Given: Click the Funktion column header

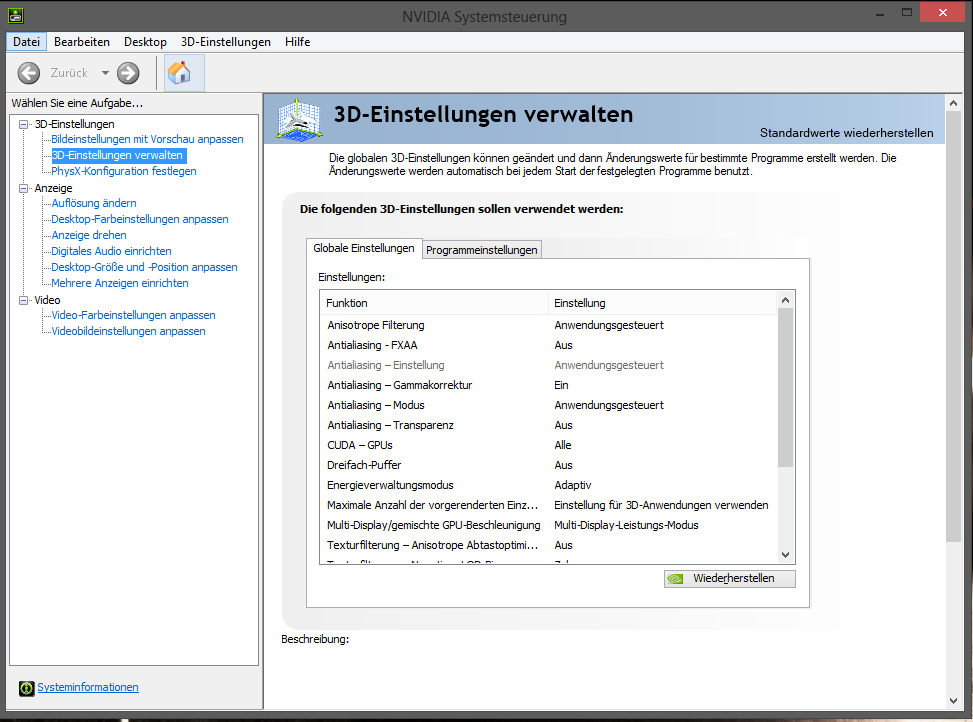Looking at the screenshot, I should click(434, 303).
